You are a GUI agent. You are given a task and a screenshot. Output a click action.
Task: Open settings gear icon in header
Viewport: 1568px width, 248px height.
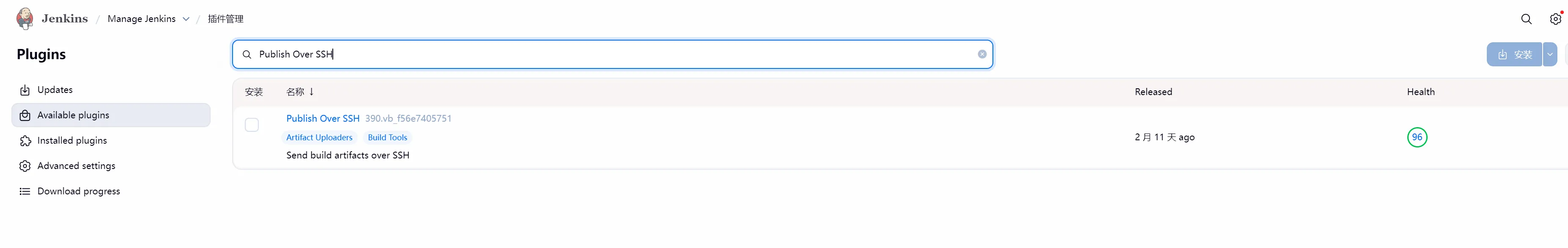pos(1554,19)
